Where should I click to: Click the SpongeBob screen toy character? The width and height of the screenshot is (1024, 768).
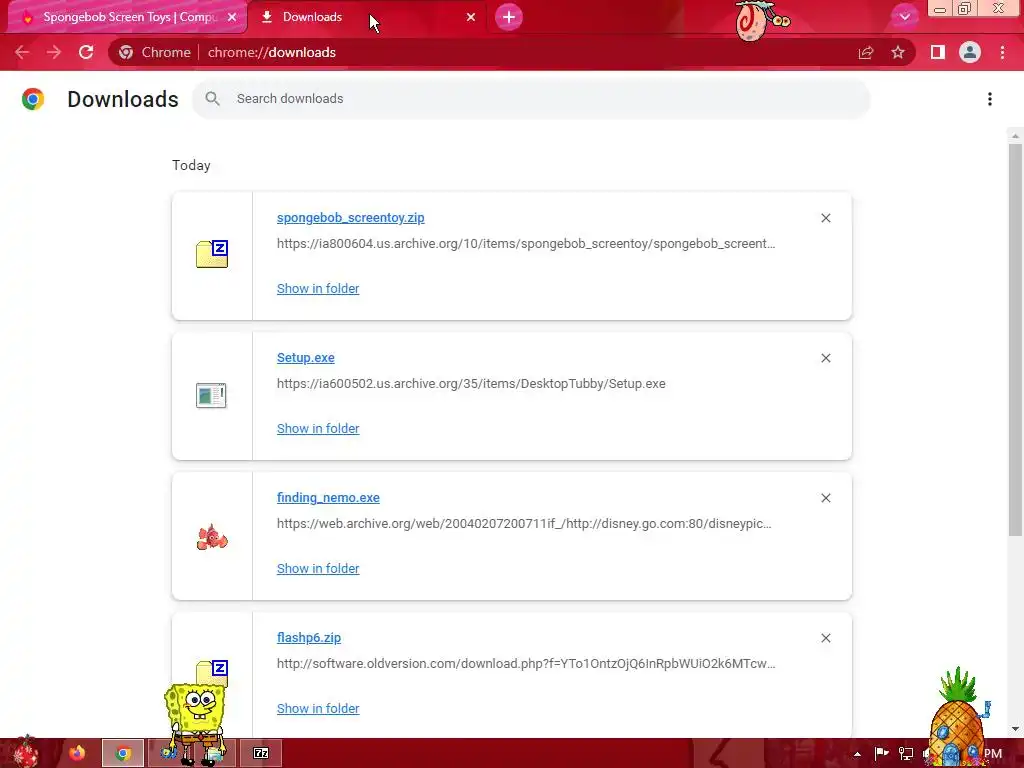[x=196, y=722]
